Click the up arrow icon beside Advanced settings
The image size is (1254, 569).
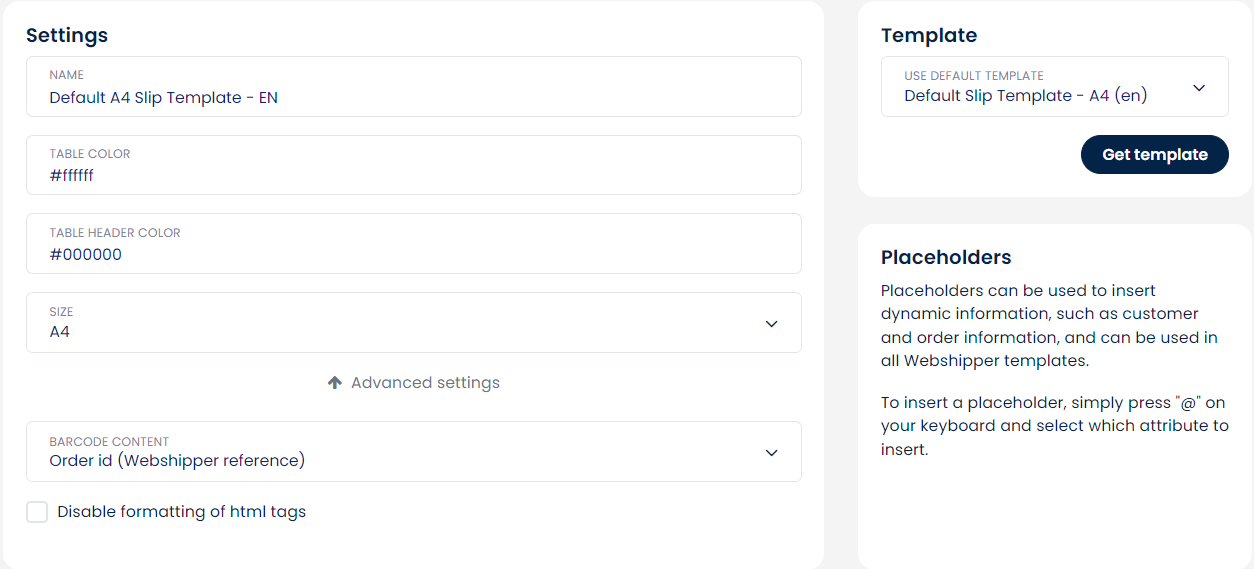point(335,383)
